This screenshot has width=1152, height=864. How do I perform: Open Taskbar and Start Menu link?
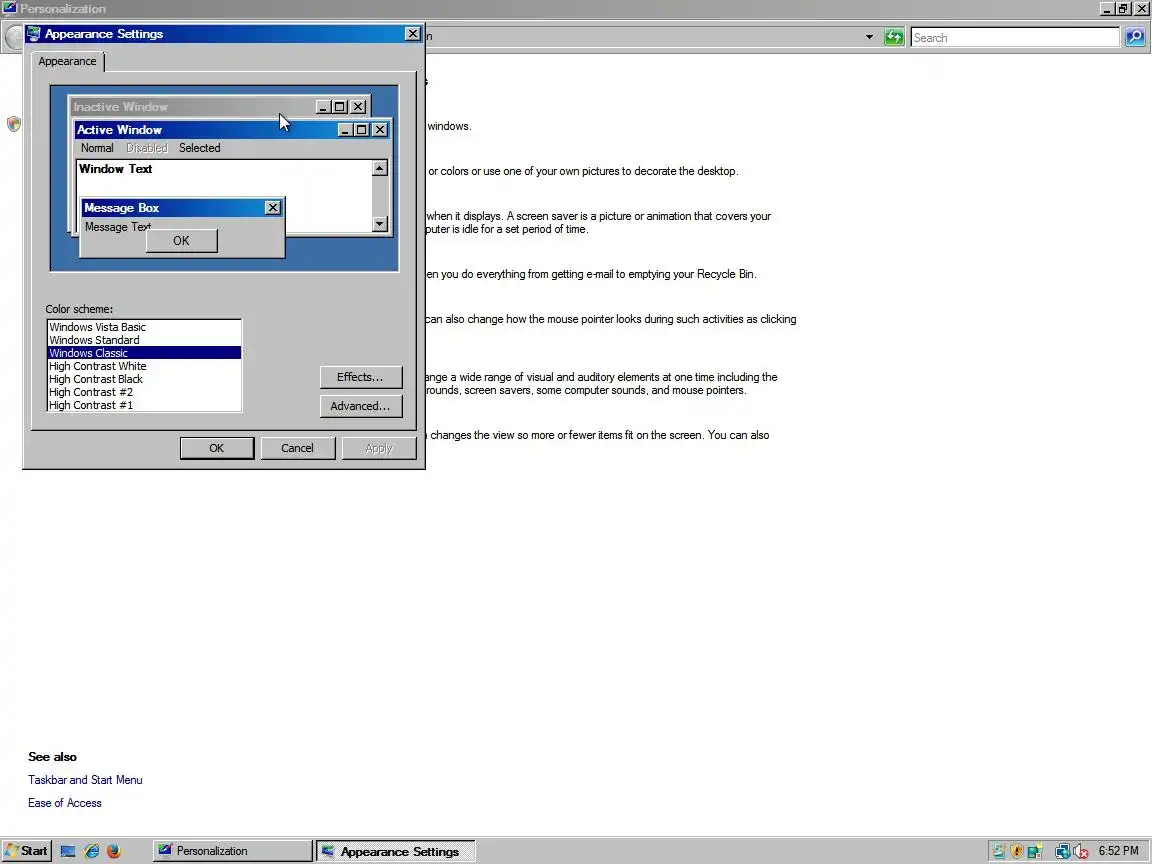(85, 780)
